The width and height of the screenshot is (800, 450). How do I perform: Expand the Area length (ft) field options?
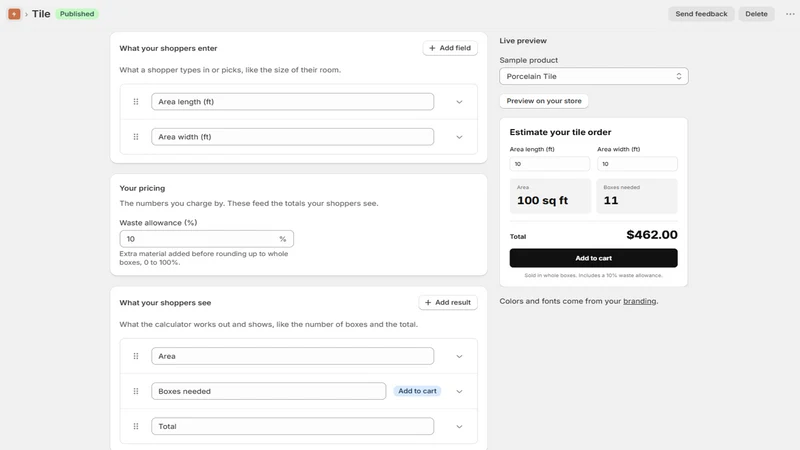tap(459, 102)
